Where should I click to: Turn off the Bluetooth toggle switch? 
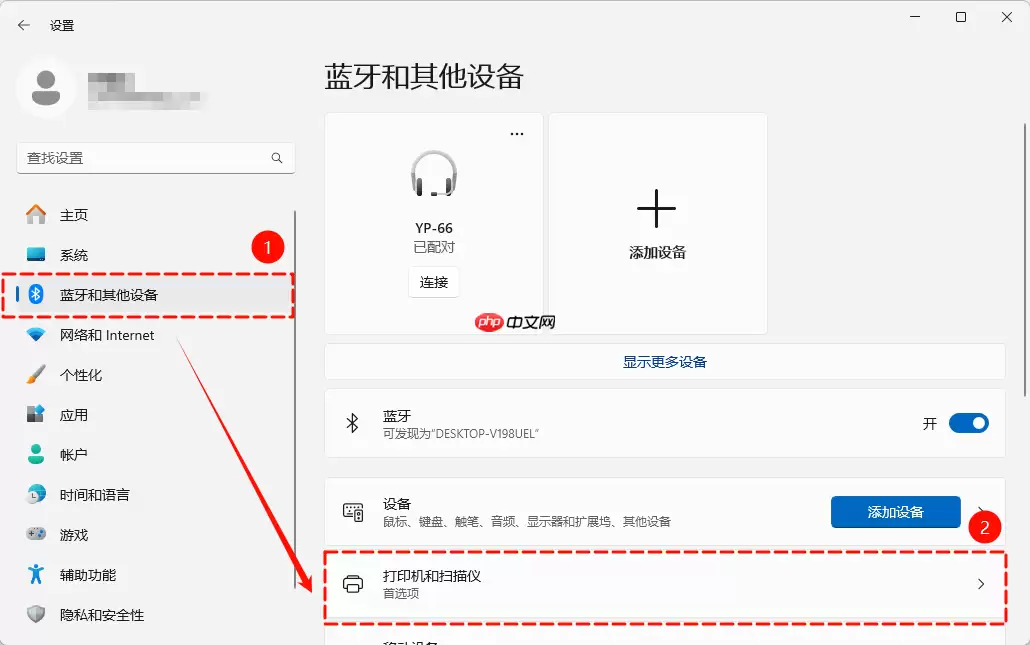point(969,423)
